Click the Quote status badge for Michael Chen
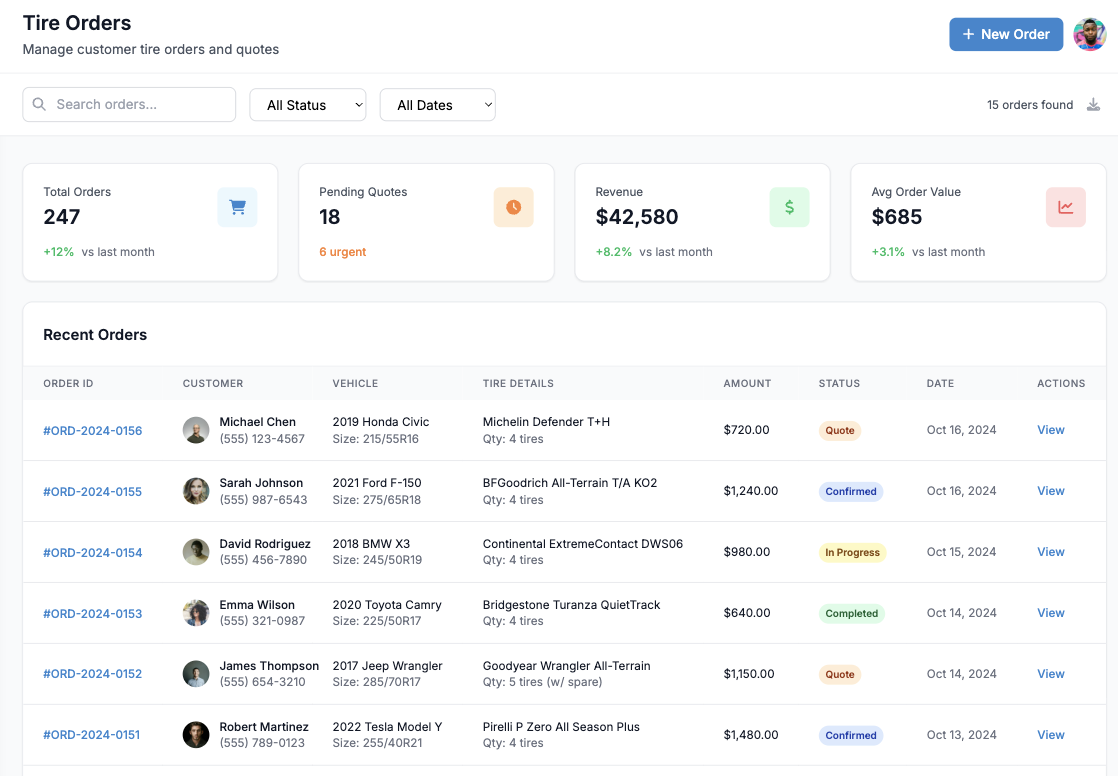 click(839, 430)
